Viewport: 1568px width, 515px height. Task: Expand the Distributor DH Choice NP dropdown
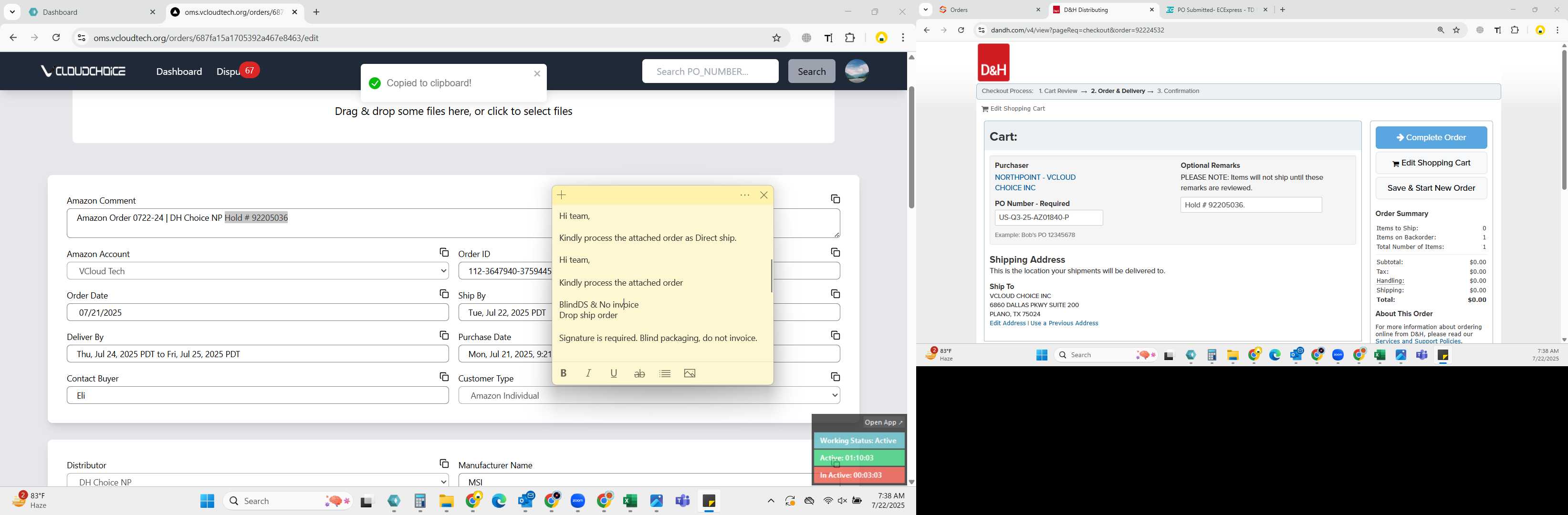[258, 480]
